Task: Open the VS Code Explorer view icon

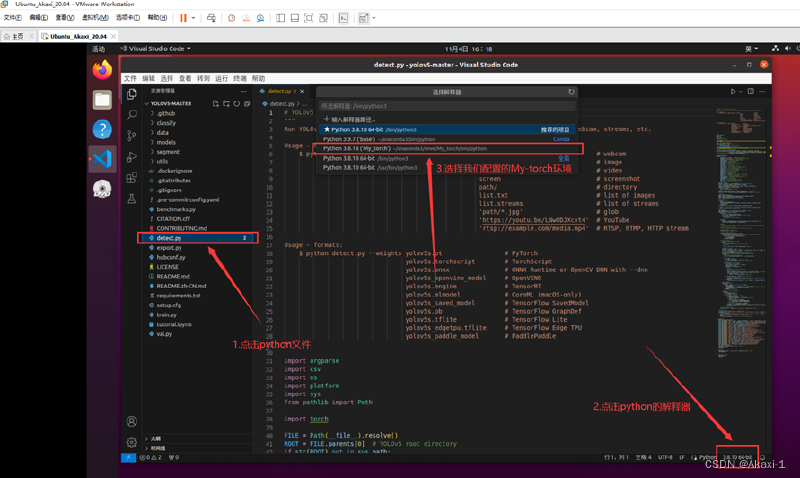Action: pos(132,94)
